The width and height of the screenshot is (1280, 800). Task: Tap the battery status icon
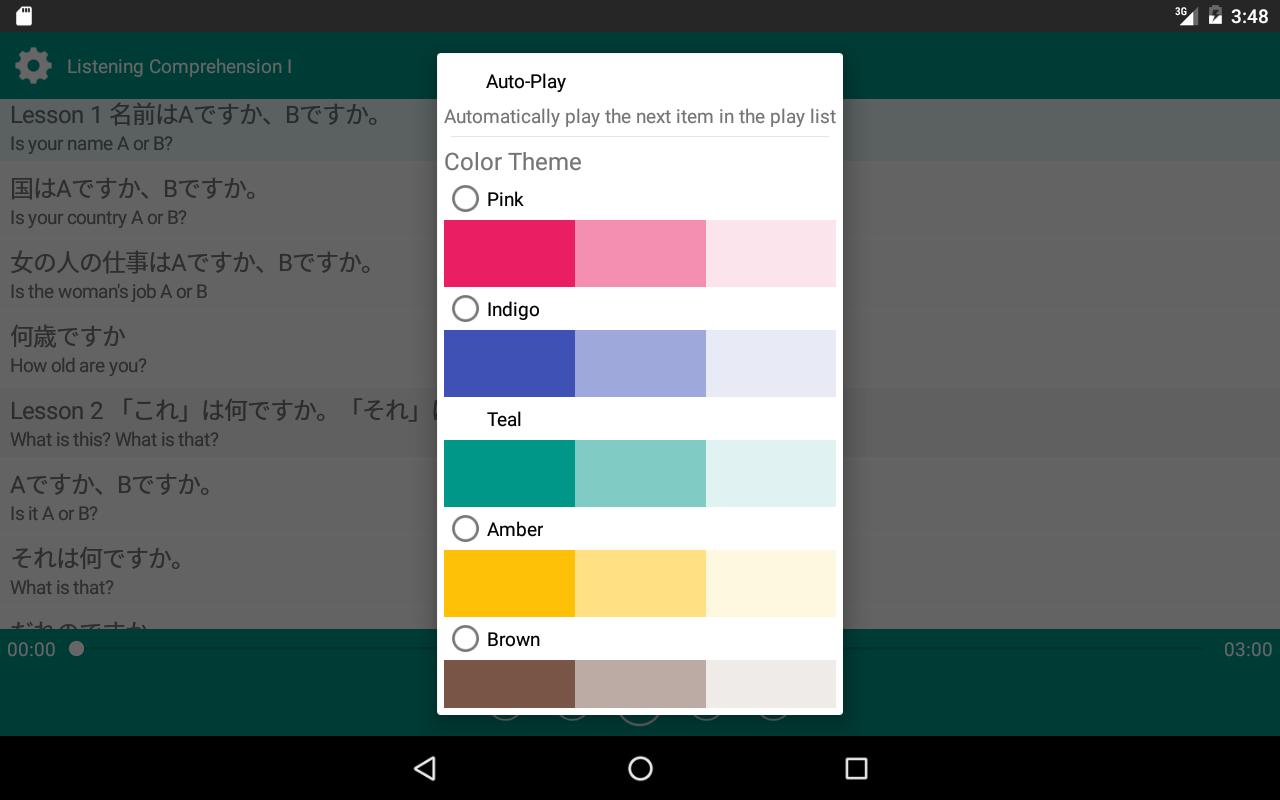point(1215,15)
